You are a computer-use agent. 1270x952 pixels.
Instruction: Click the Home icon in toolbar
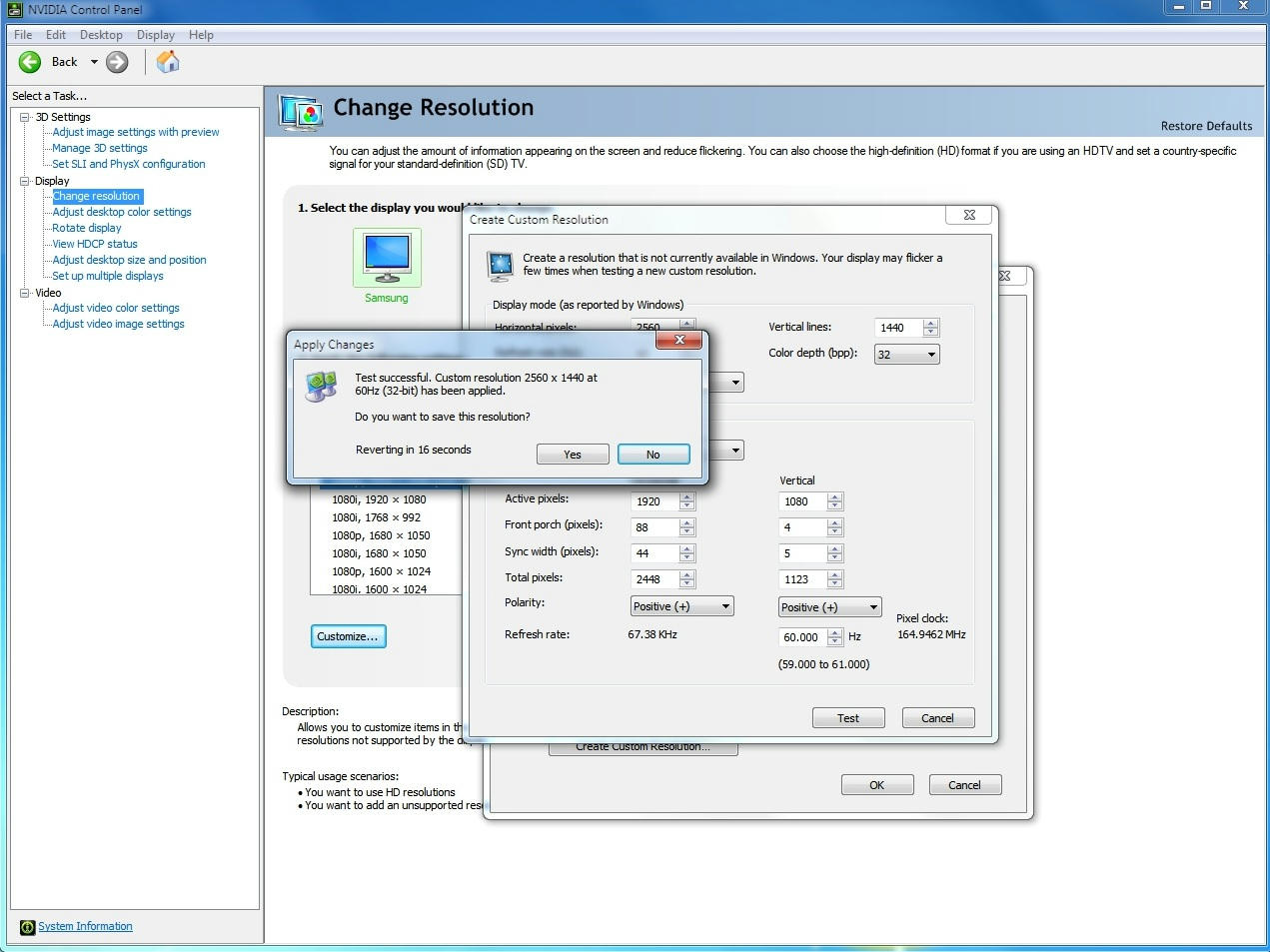168,62
